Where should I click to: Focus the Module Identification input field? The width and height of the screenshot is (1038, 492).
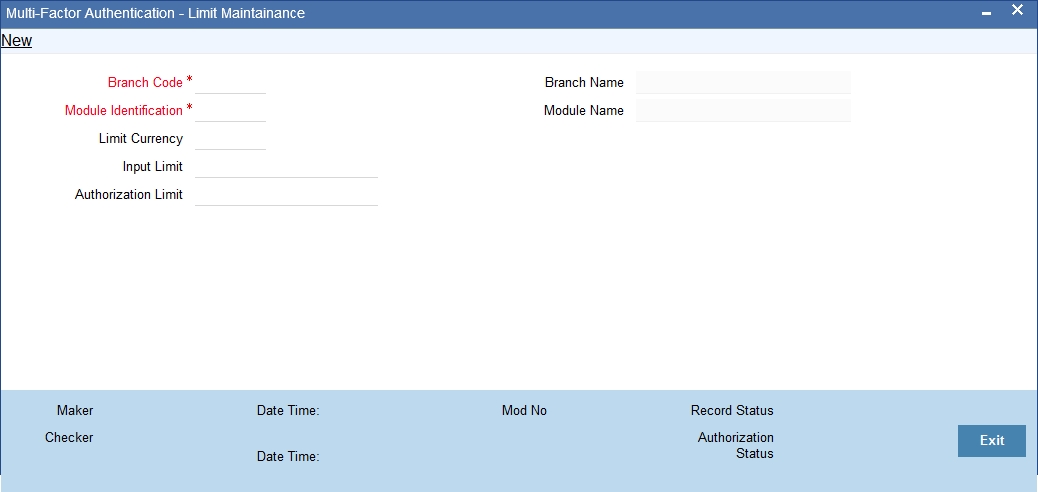point(230,111)
